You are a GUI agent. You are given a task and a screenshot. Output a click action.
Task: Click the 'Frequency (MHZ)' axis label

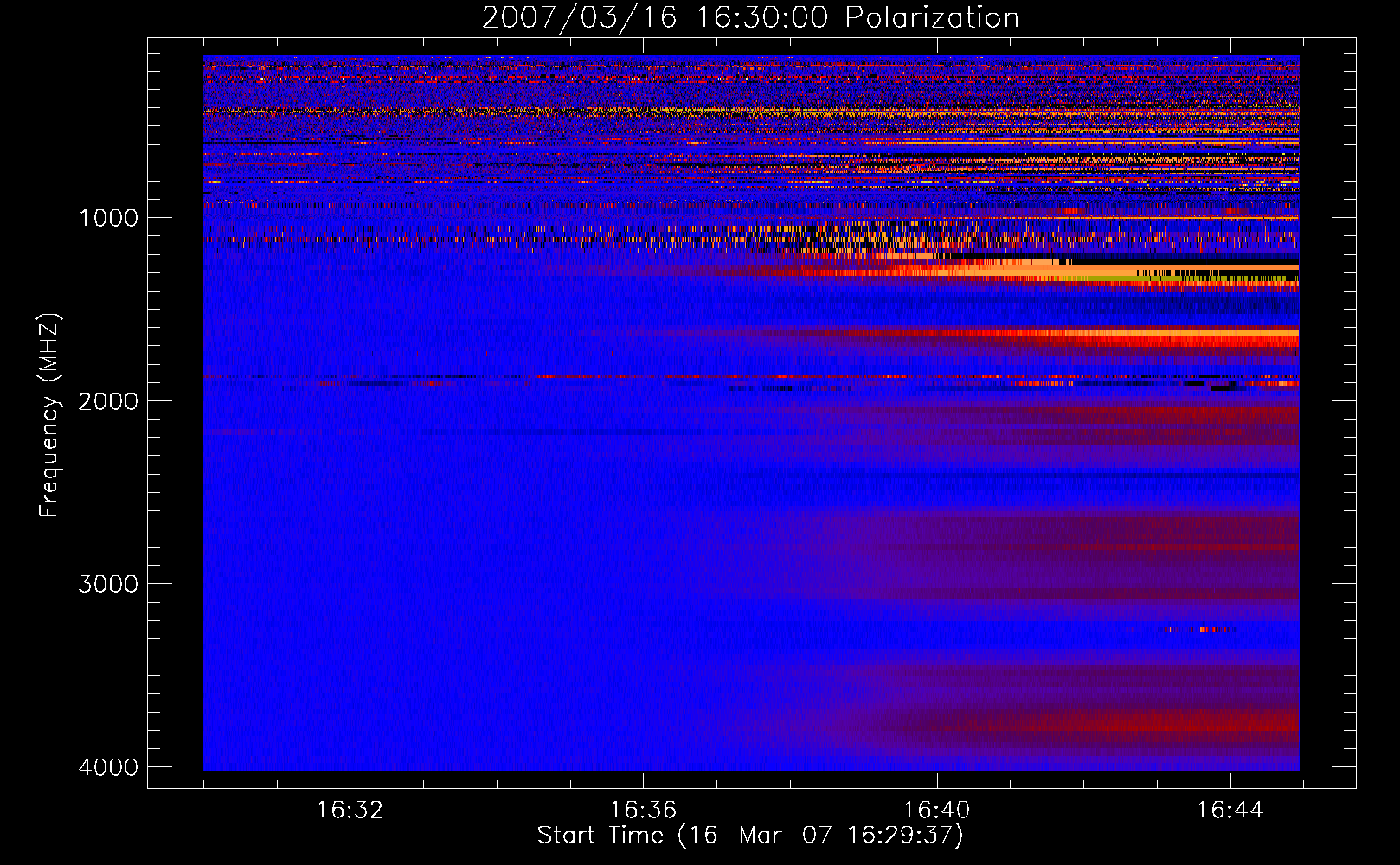(50, 414)
